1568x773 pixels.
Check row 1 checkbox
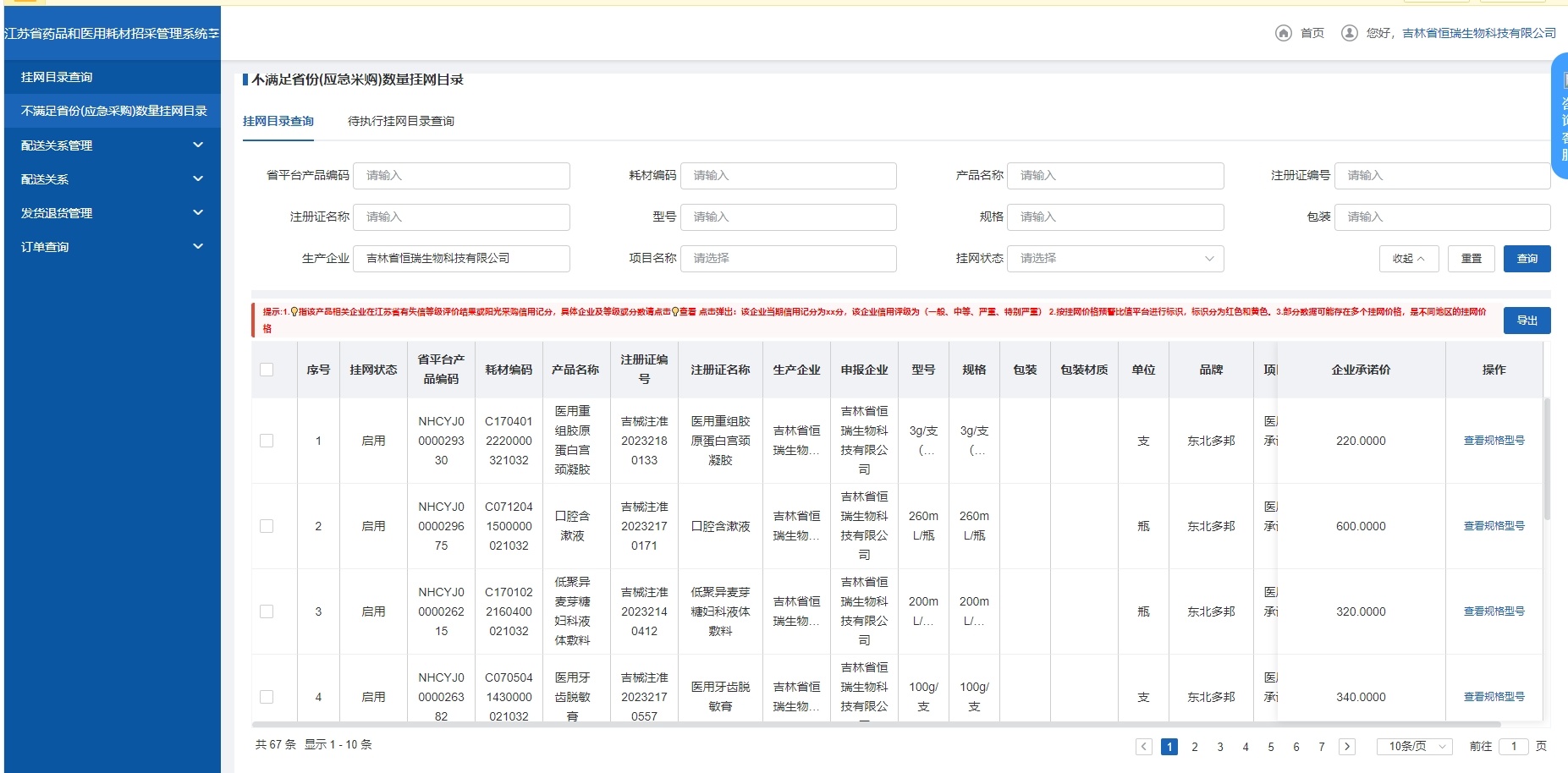tap(267, 441)
